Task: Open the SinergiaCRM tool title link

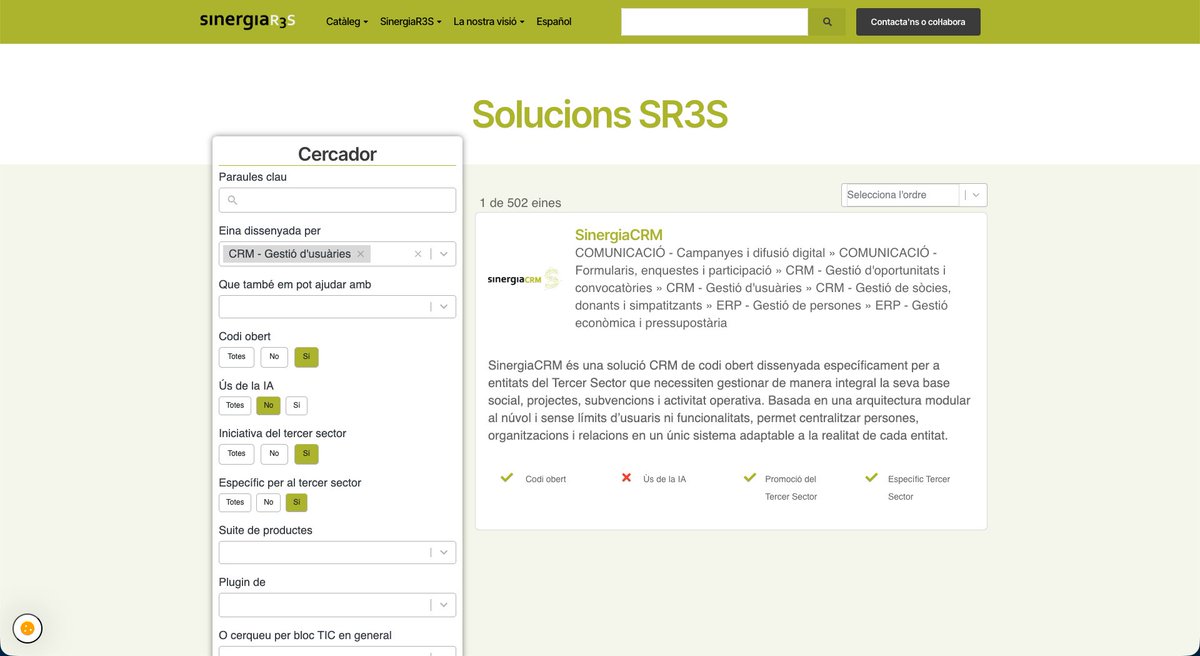Action: click(x=619, y=235)
